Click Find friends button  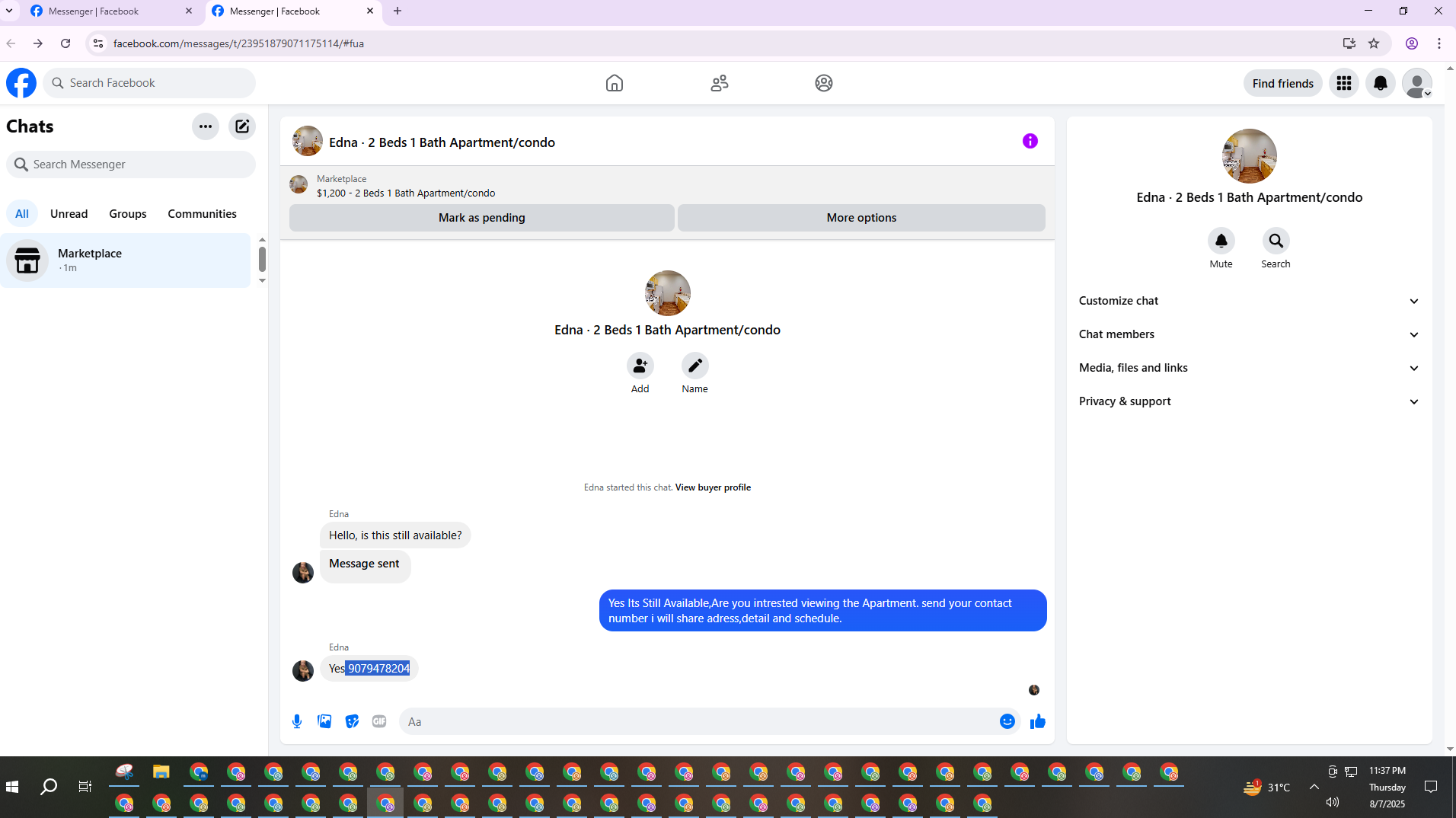pos(1283,83)
